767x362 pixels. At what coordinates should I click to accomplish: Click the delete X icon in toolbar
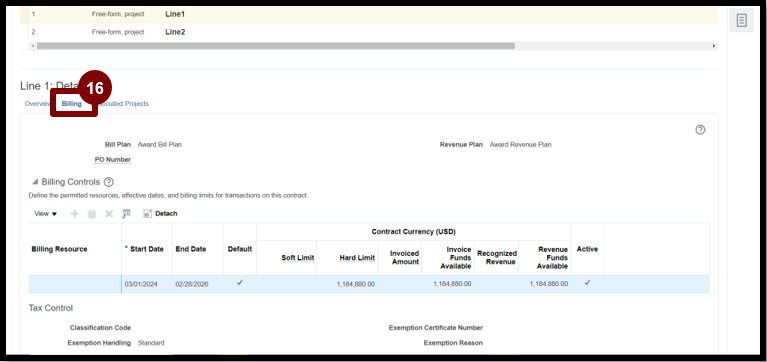[x=109, y=214]
